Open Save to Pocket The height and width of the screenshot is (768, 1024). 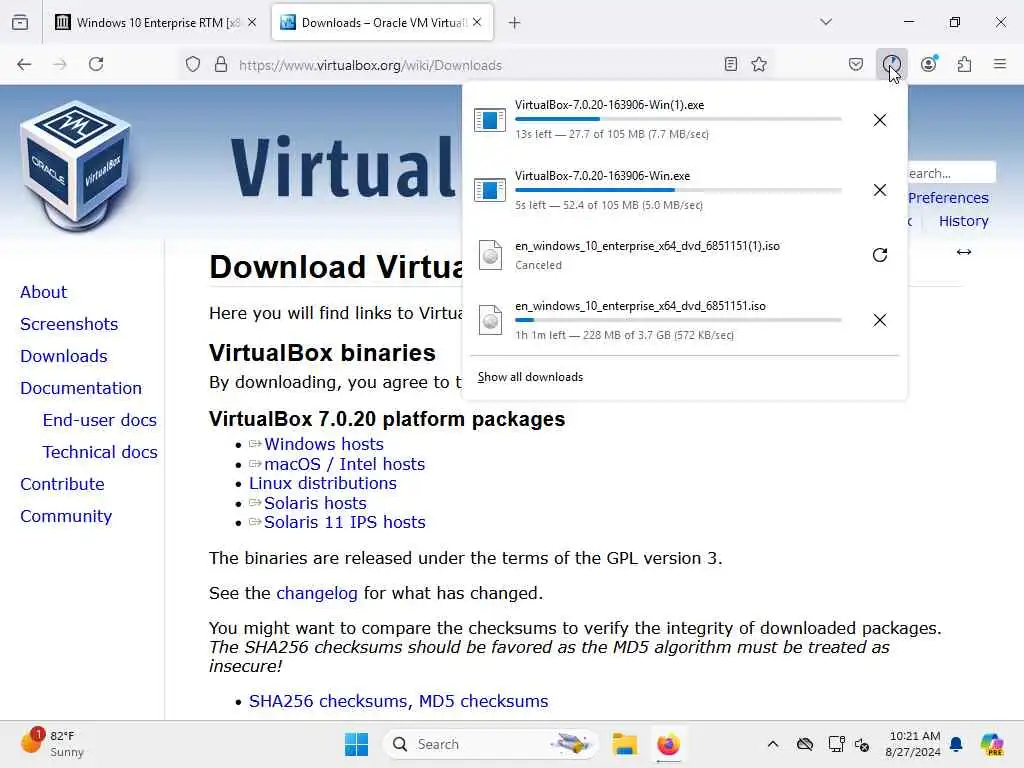click(856, 64)
